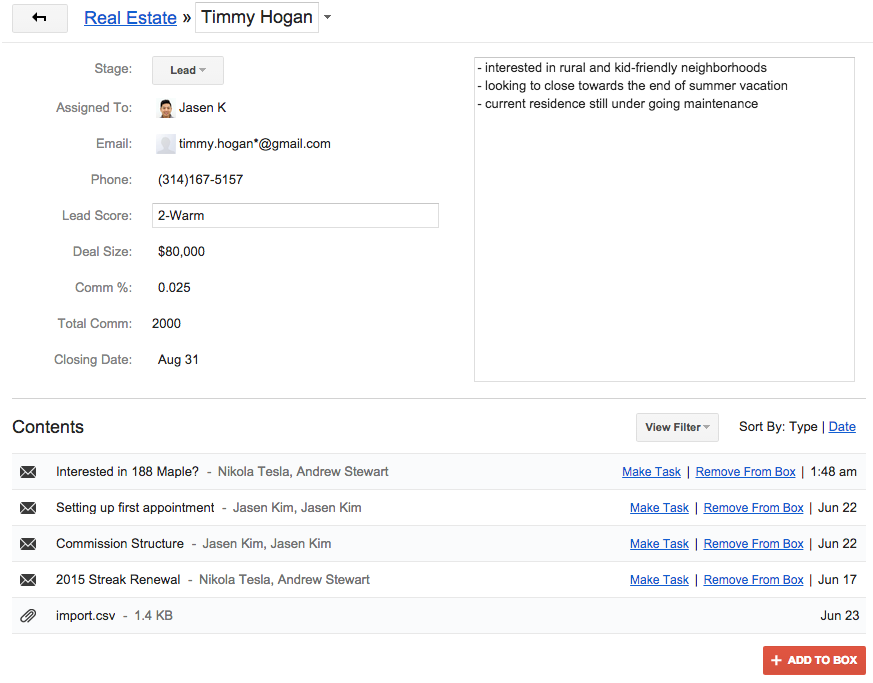873x683 pixels.
Task: Click Jasen K's avatar photo
Action: [x=165, y=107]
